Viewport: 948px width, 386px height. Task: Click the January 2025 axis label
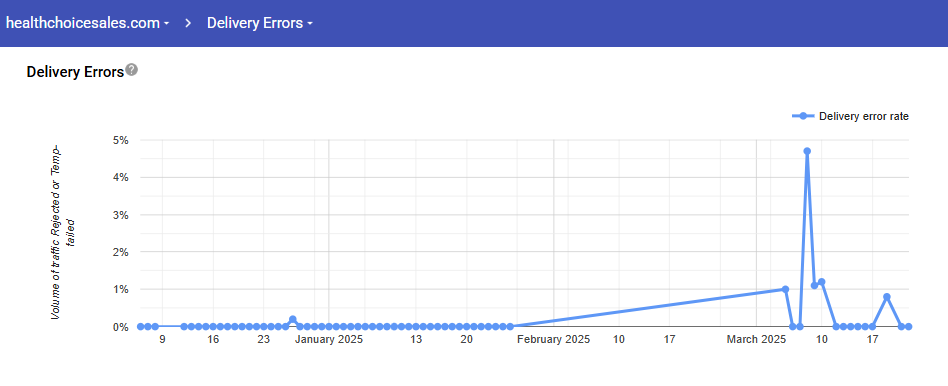328,340
